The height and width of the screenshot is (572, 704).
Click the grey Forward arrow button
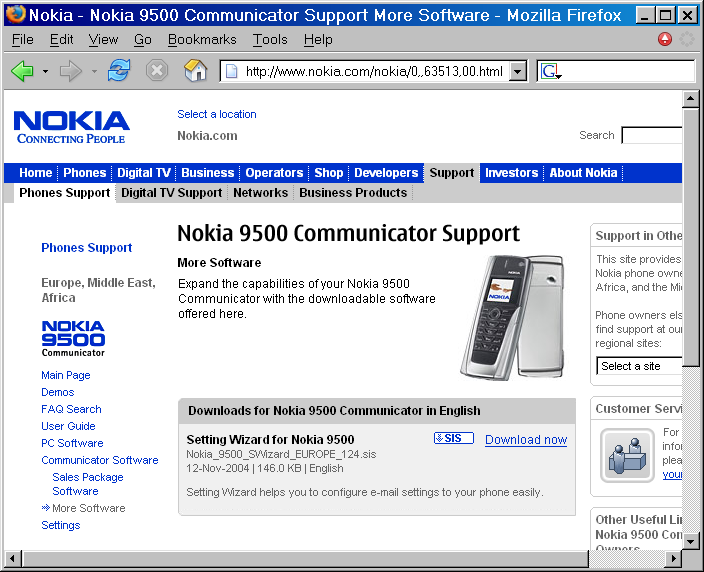(70, 71)
